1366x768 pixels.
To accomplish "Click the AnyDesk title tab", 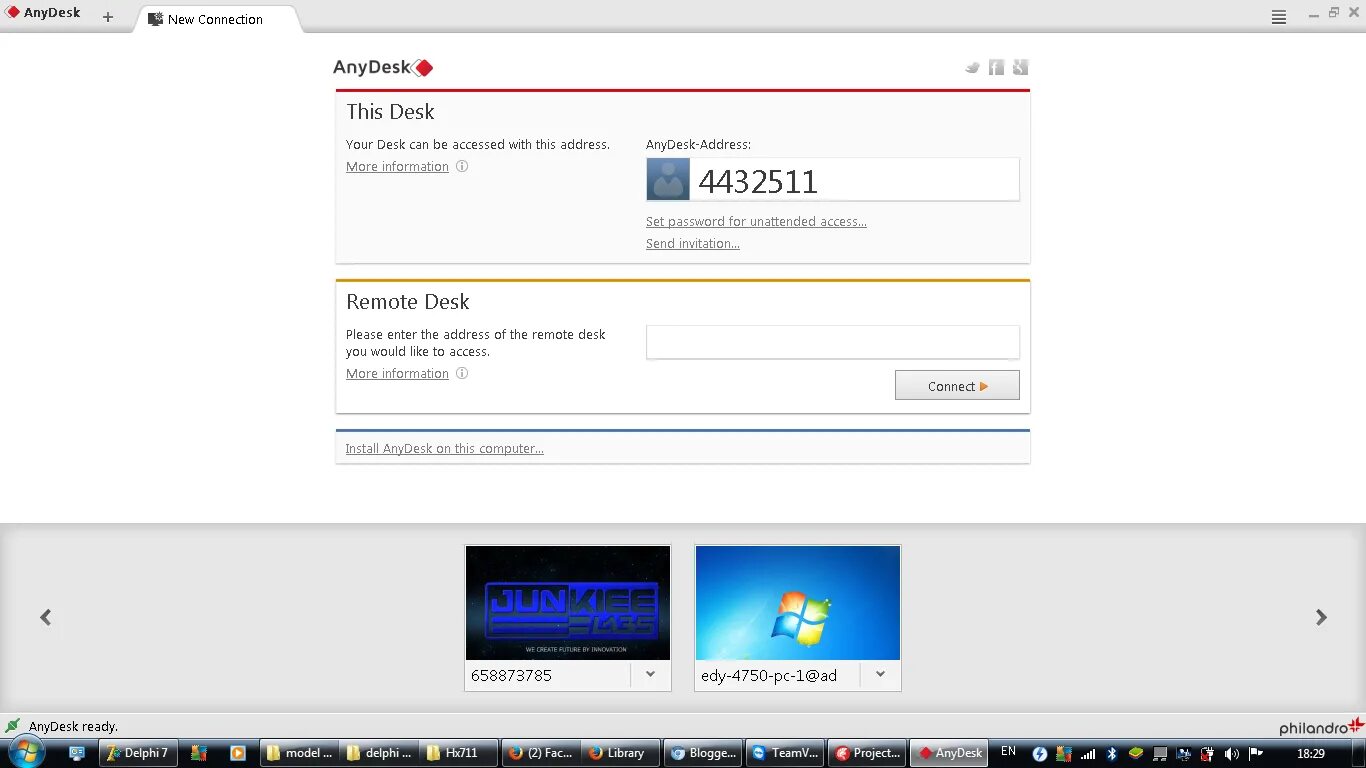I will tap(43, 14).
